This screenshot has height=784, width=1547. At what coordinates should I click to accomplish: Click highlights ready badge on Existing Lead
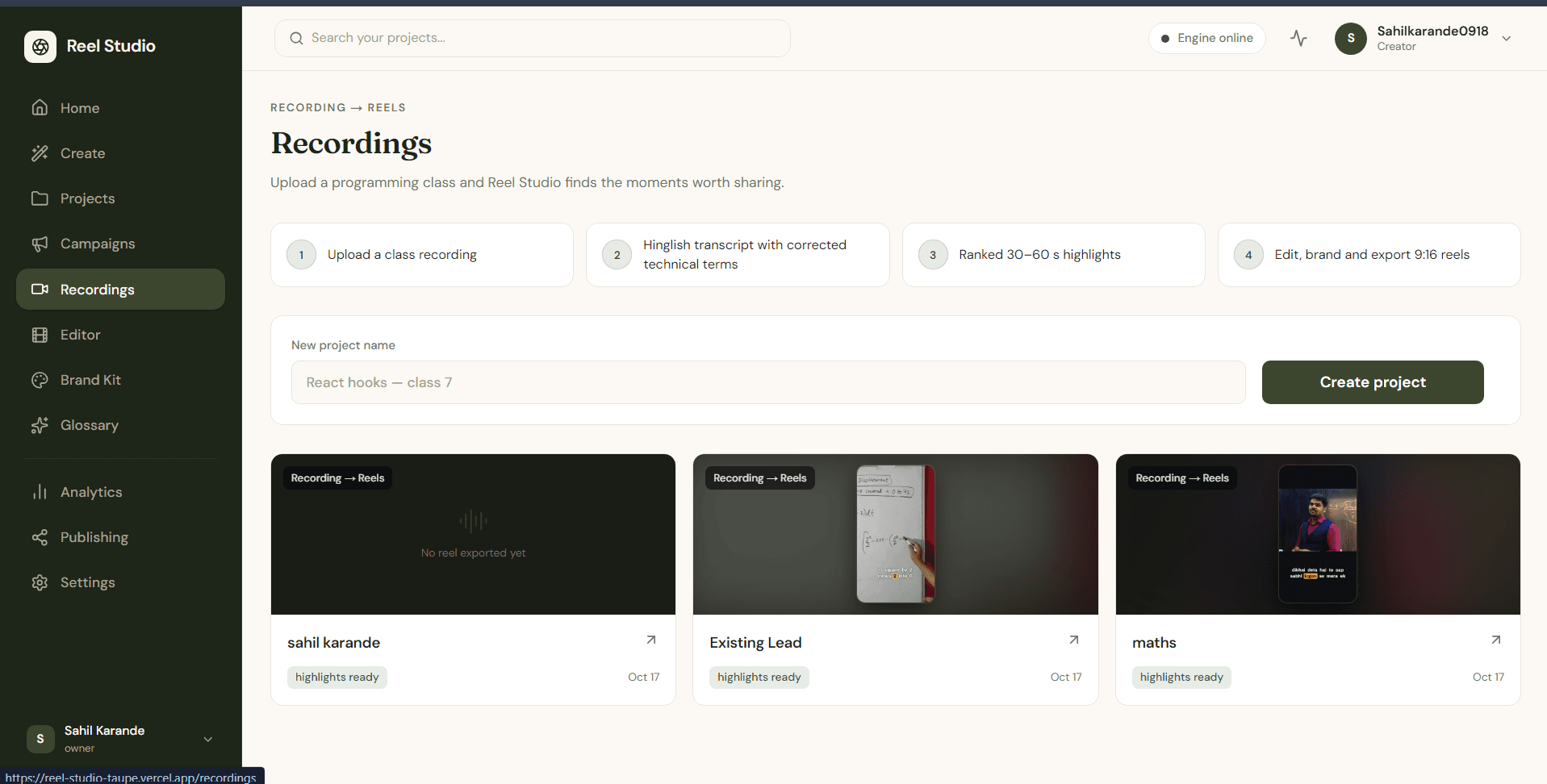[759, 678]
